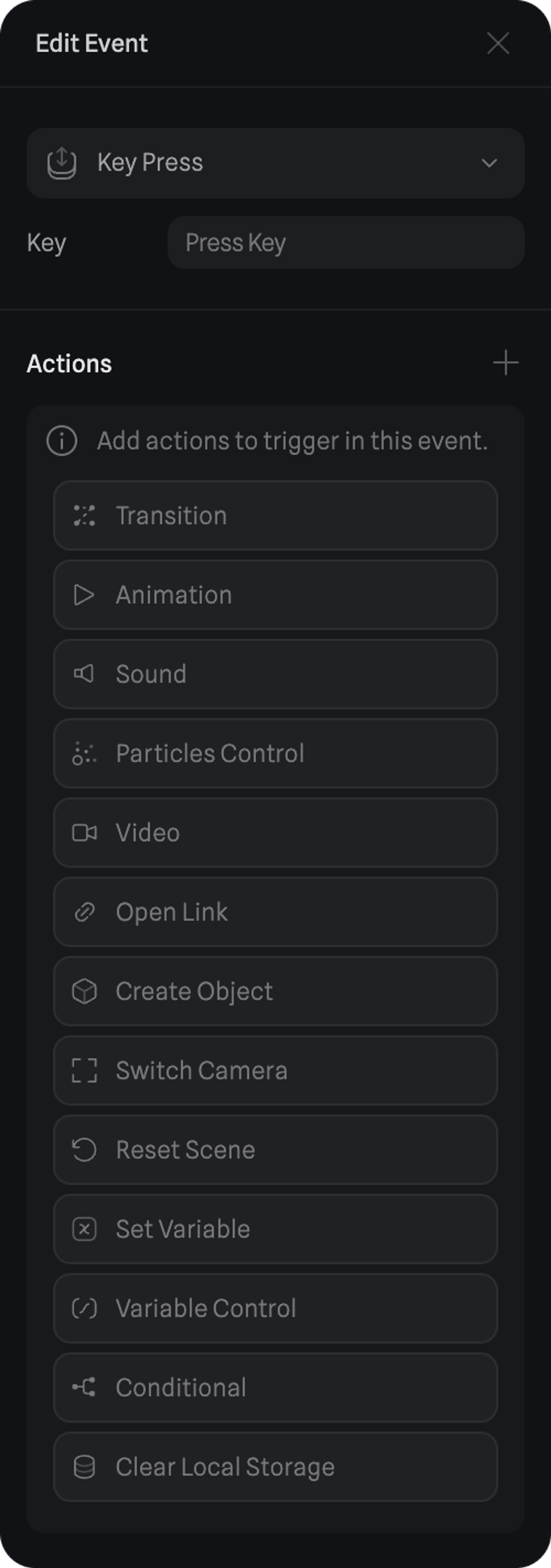Click the Clear Local Storage database icon

(x=84, y=1467)
